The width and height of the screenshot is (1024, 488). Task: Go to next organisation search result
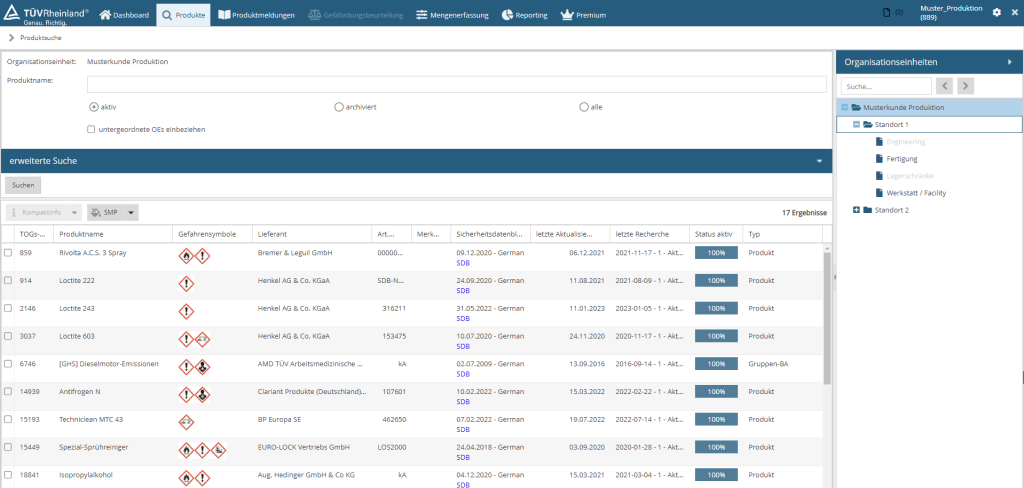tap(965, 87)
